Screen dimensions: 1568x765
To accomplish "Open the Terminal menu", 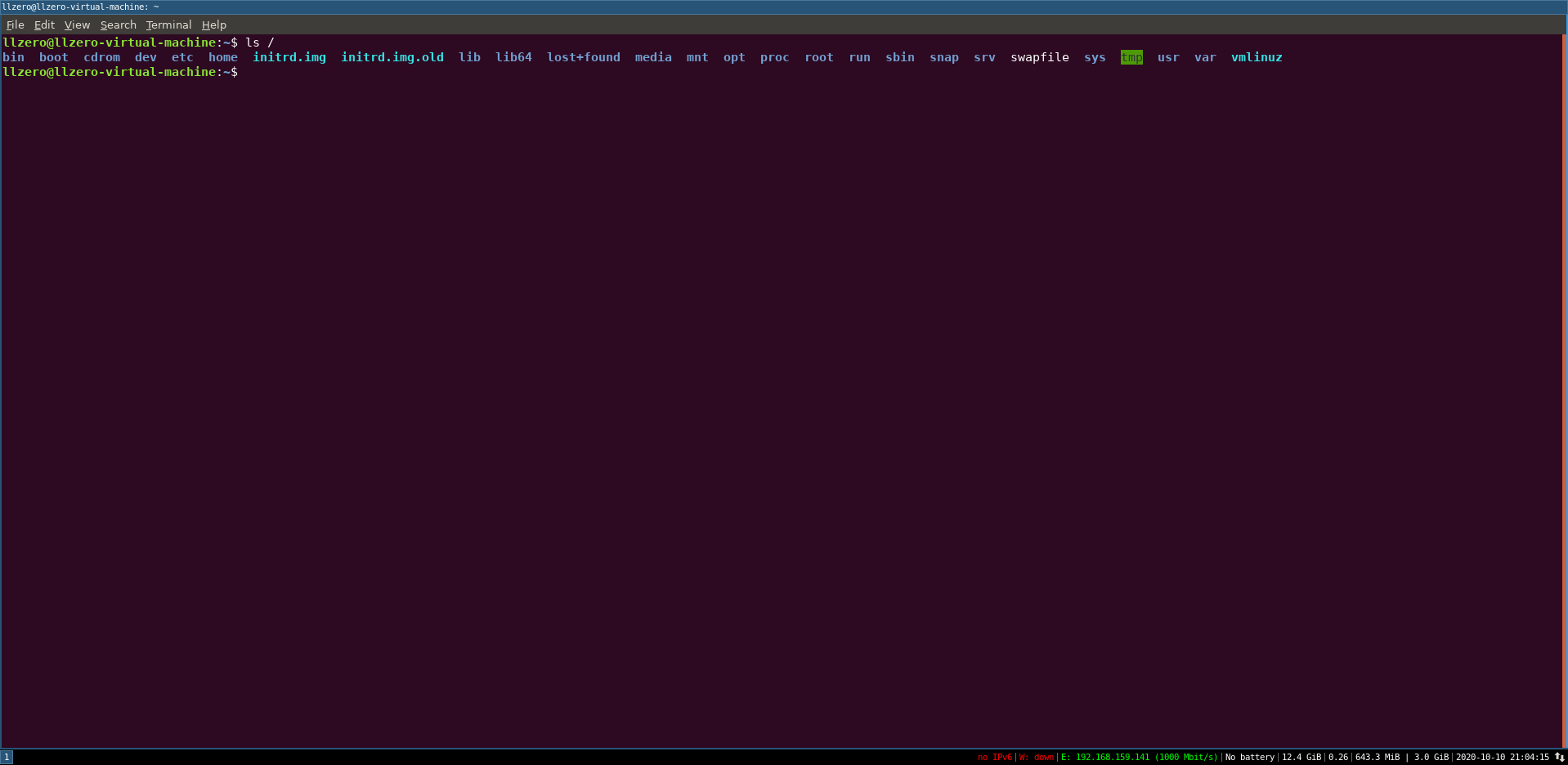I will 168,25.
